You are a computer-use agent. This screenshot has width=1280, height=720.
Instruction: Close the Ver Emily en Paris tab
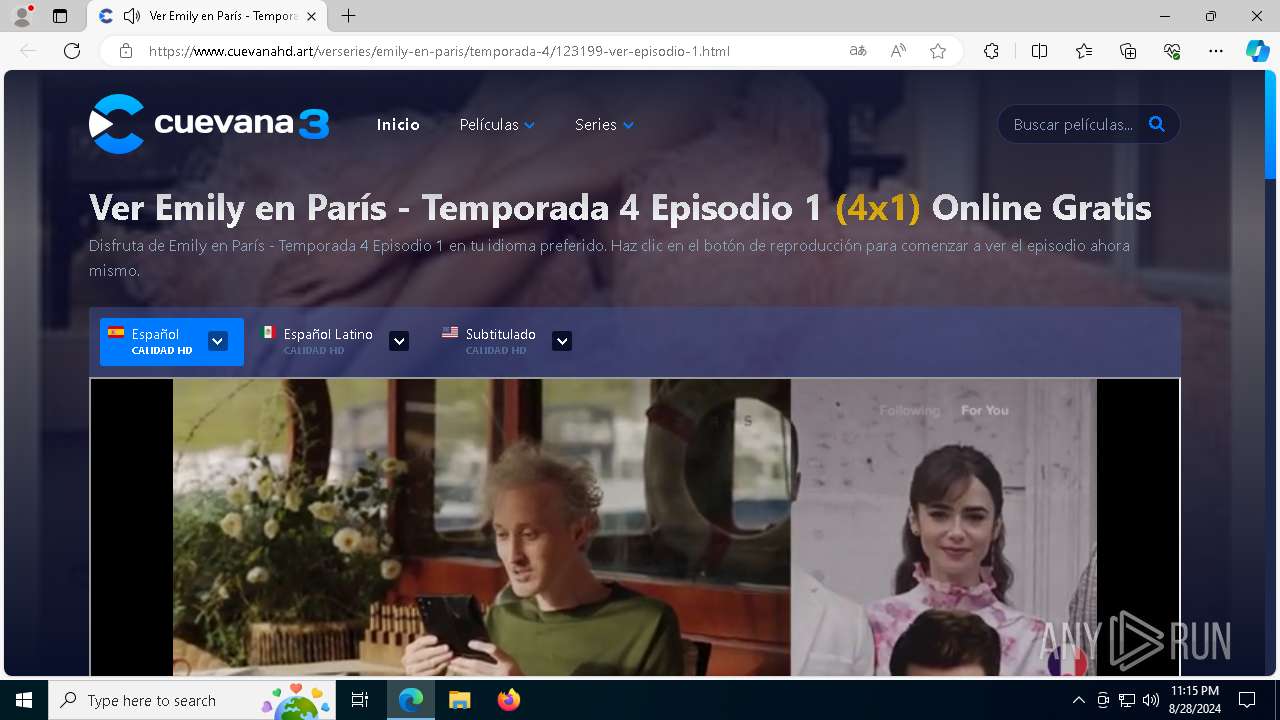click(311, 16)
